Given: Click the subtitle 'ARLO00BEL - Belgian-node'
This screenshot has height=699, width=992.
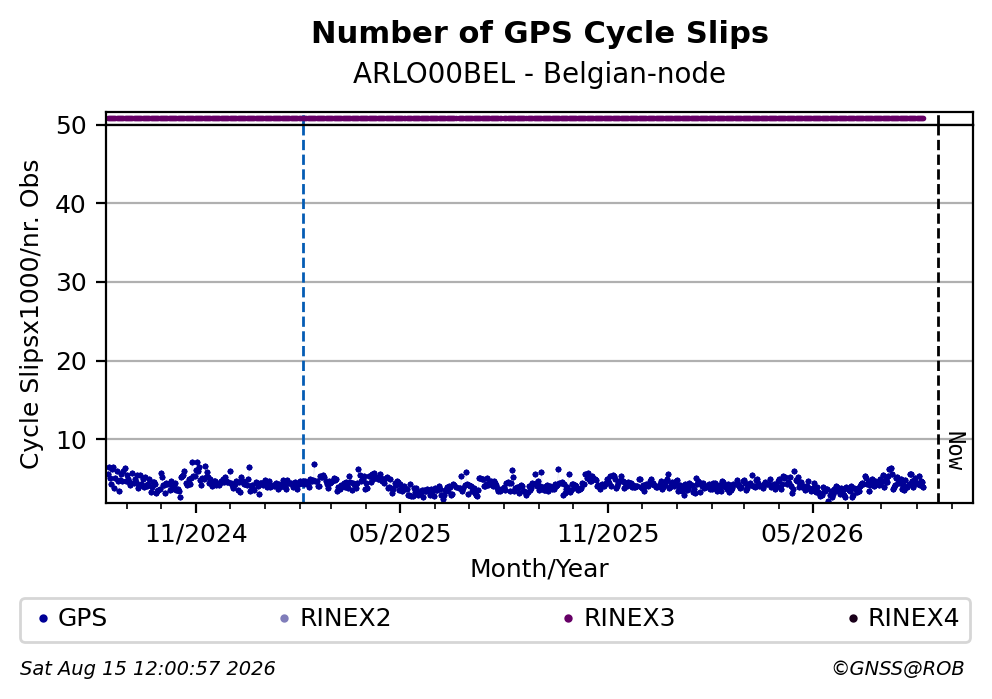Looking at the screenshot, I should [x=539, y=74].
